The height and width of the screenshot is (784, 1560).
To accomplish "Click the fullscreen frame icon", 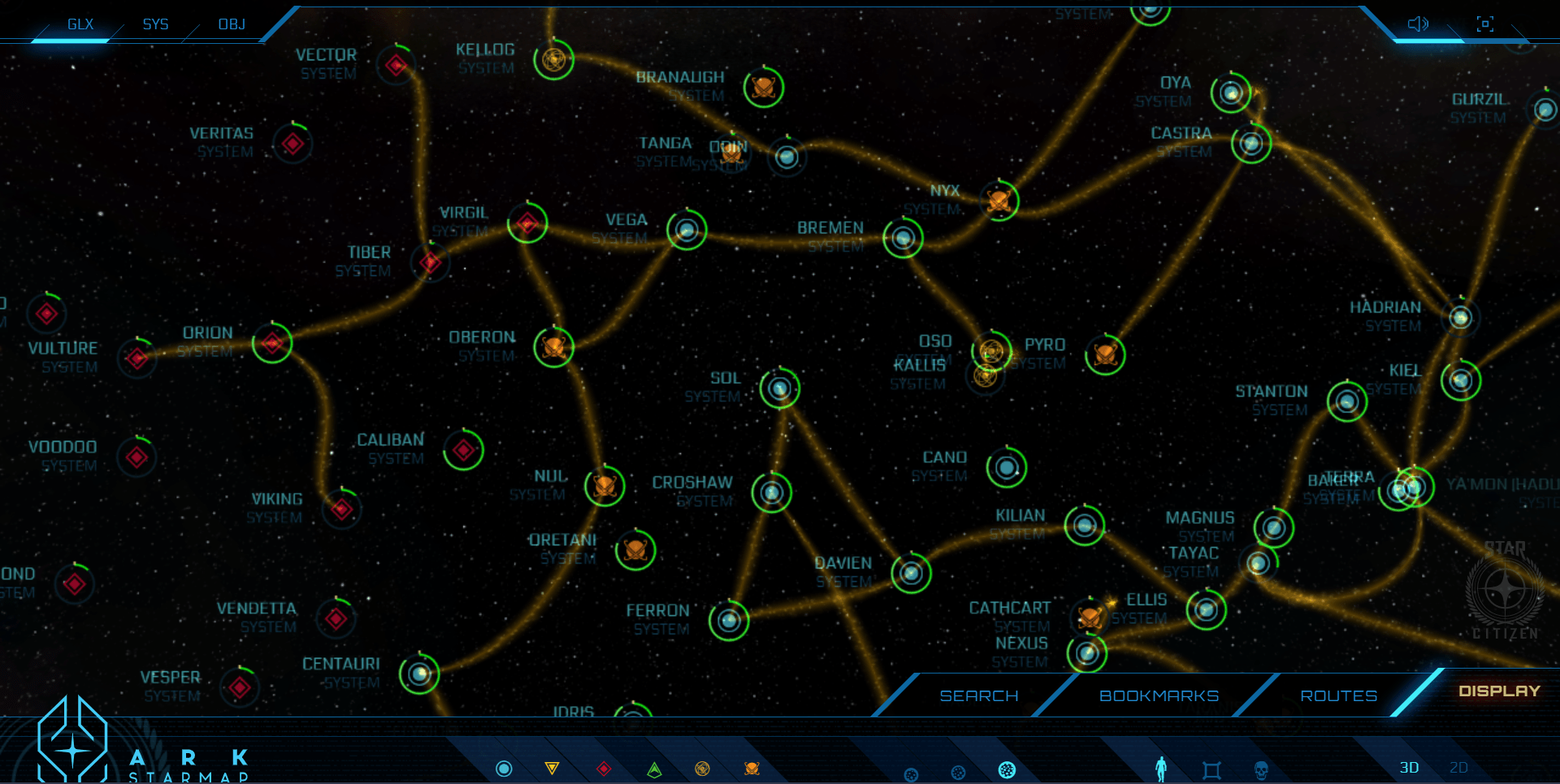I will coord(1484,24).
